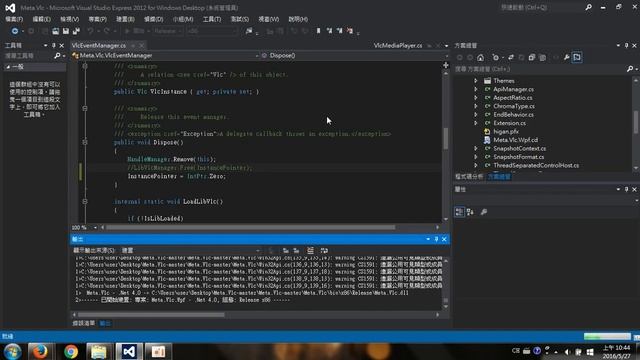Image resolution: width=640 pixels, height=360 pixels.
Task: Click the Toolbox search magnifier icon
Action: point(57,56)
